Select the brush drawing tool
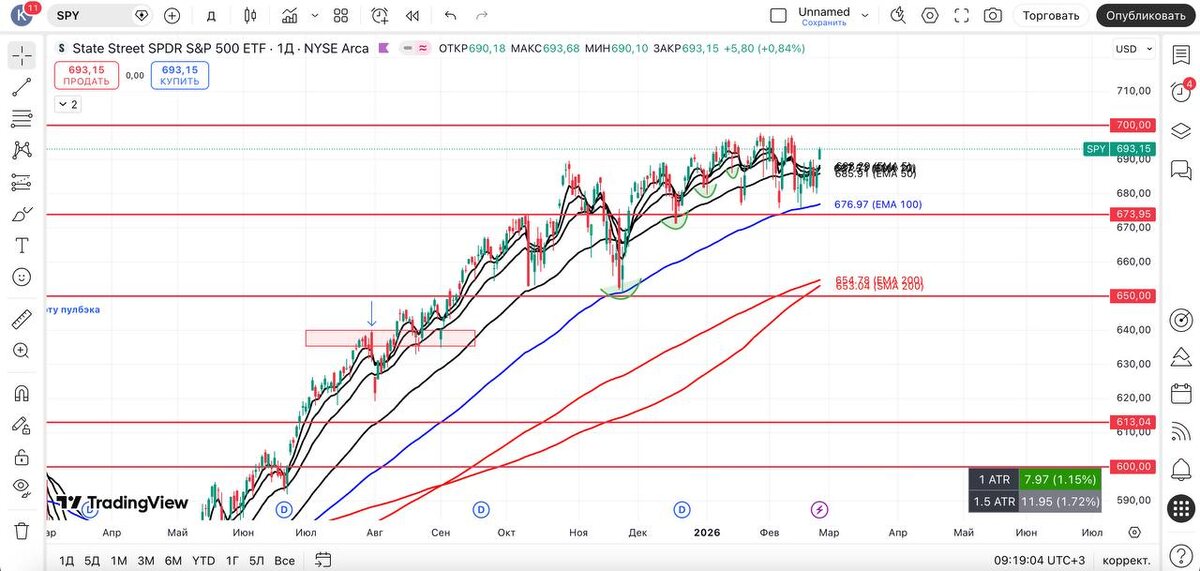 (x=22, y=214)
